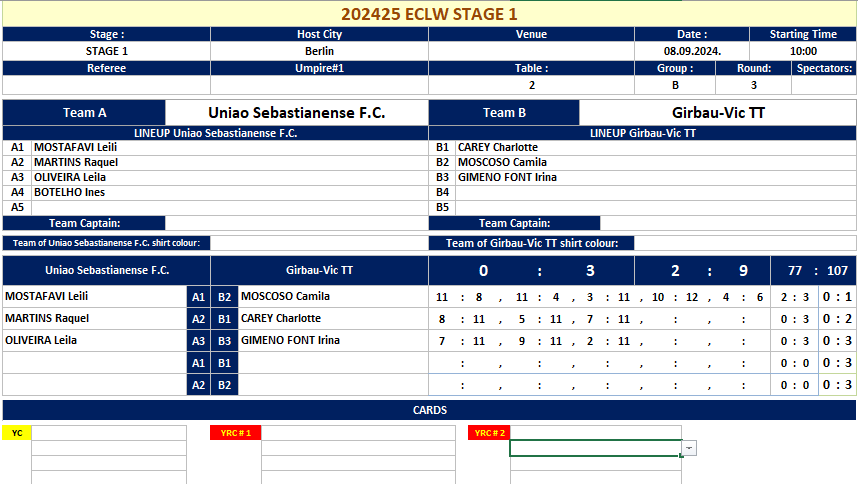Image resolution: width=858 pixels, height=484 pixels.
Task: Select the Spectators value cell
Action: tap(824, 85)
